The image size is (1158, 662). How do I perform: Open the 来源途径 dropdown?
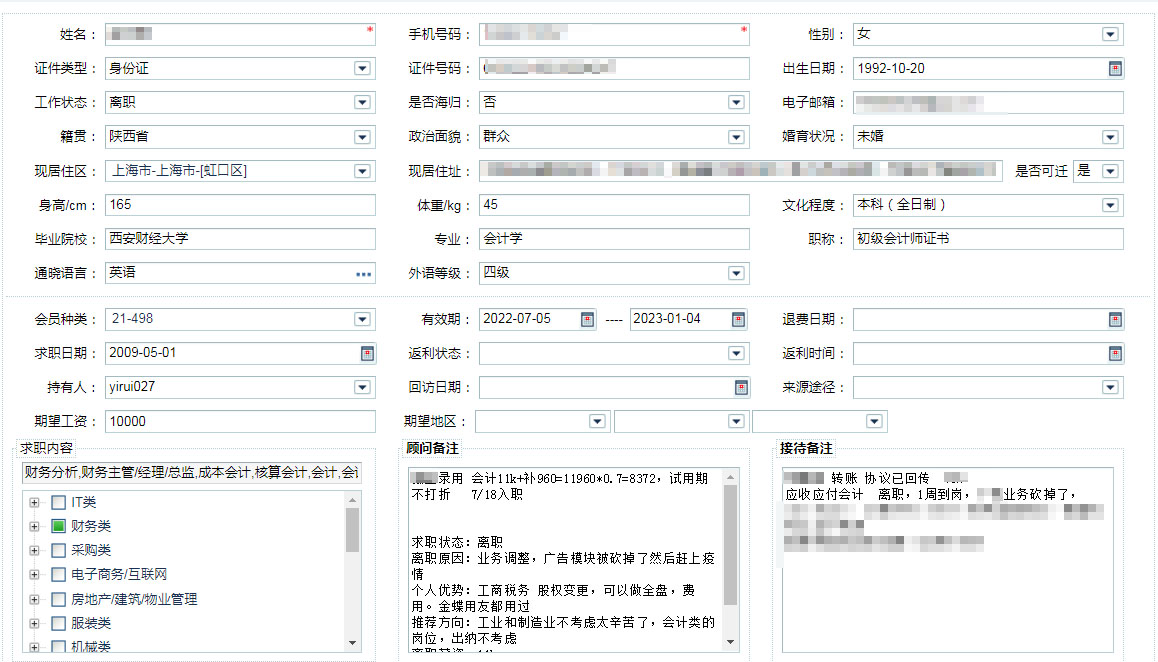pyautogui.click(x=1110, y=387)
